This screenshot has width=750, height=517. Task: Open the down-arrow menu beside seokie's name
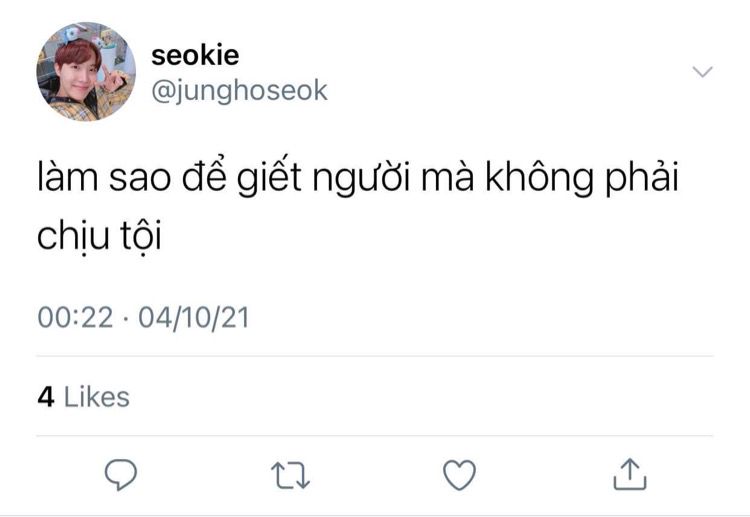[x=703, y=72]
